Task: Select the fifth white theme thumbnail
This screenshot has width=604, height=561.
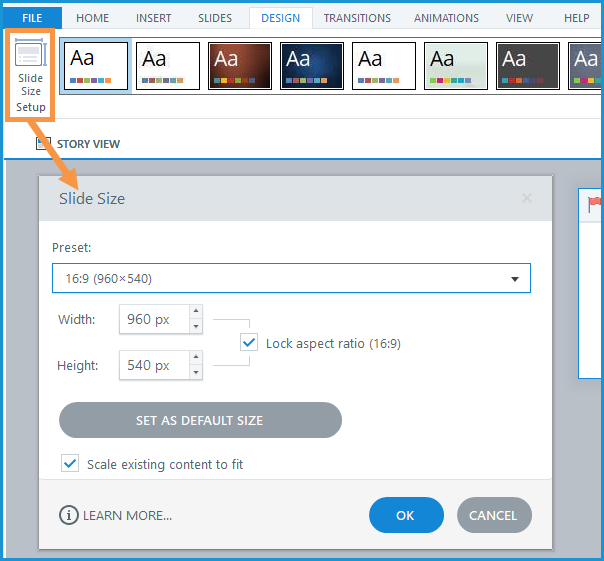Action: [x=384, y=66]
